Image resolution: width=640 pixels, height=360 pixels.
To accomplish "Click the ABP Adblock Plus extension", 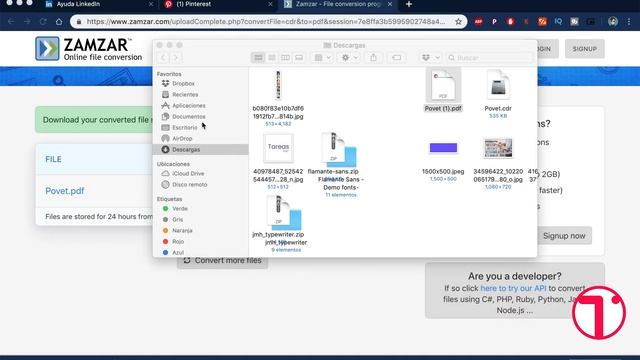I will (478, 22).
